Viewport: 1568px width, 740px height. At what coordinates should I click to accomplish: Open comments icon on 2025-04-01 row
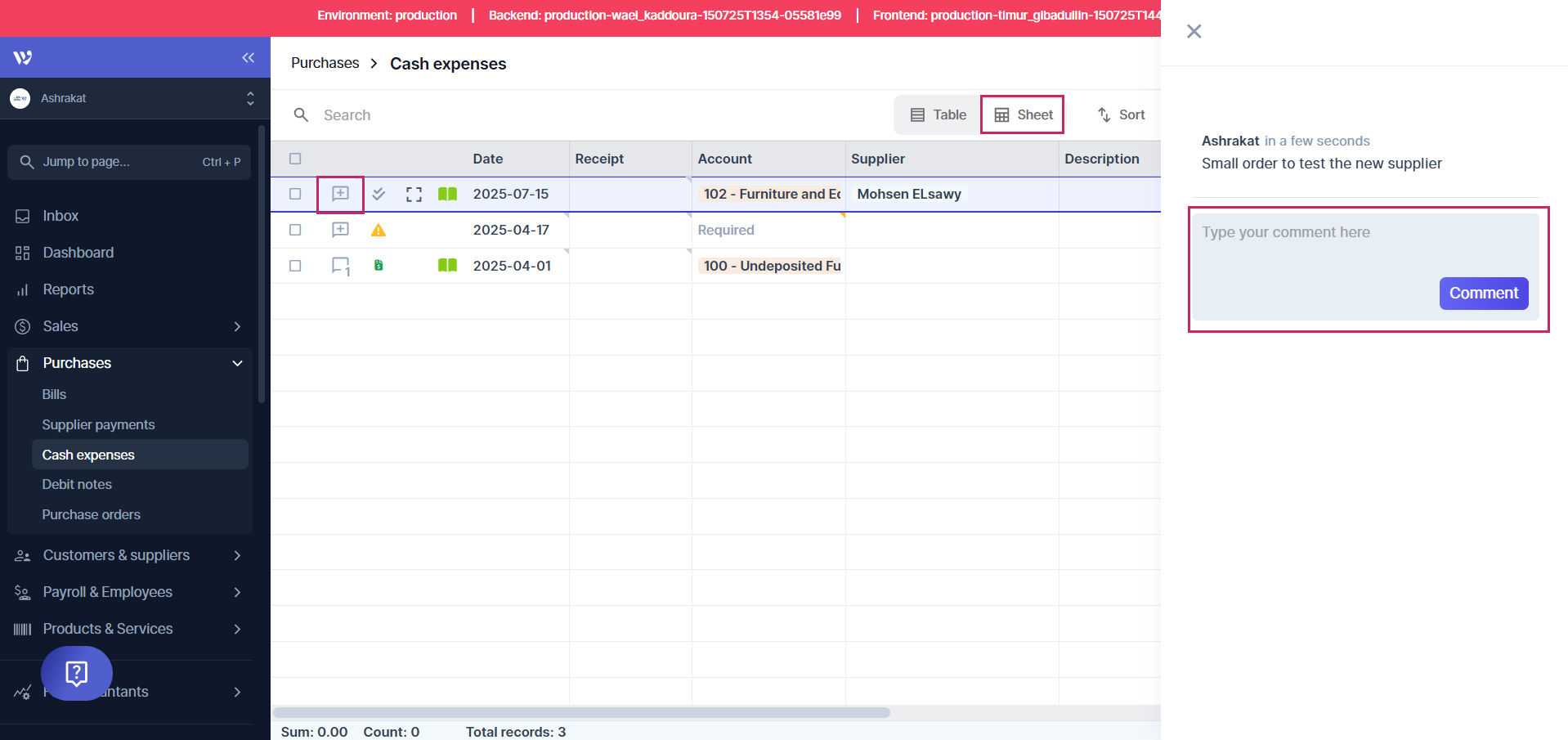click(340, 266)
